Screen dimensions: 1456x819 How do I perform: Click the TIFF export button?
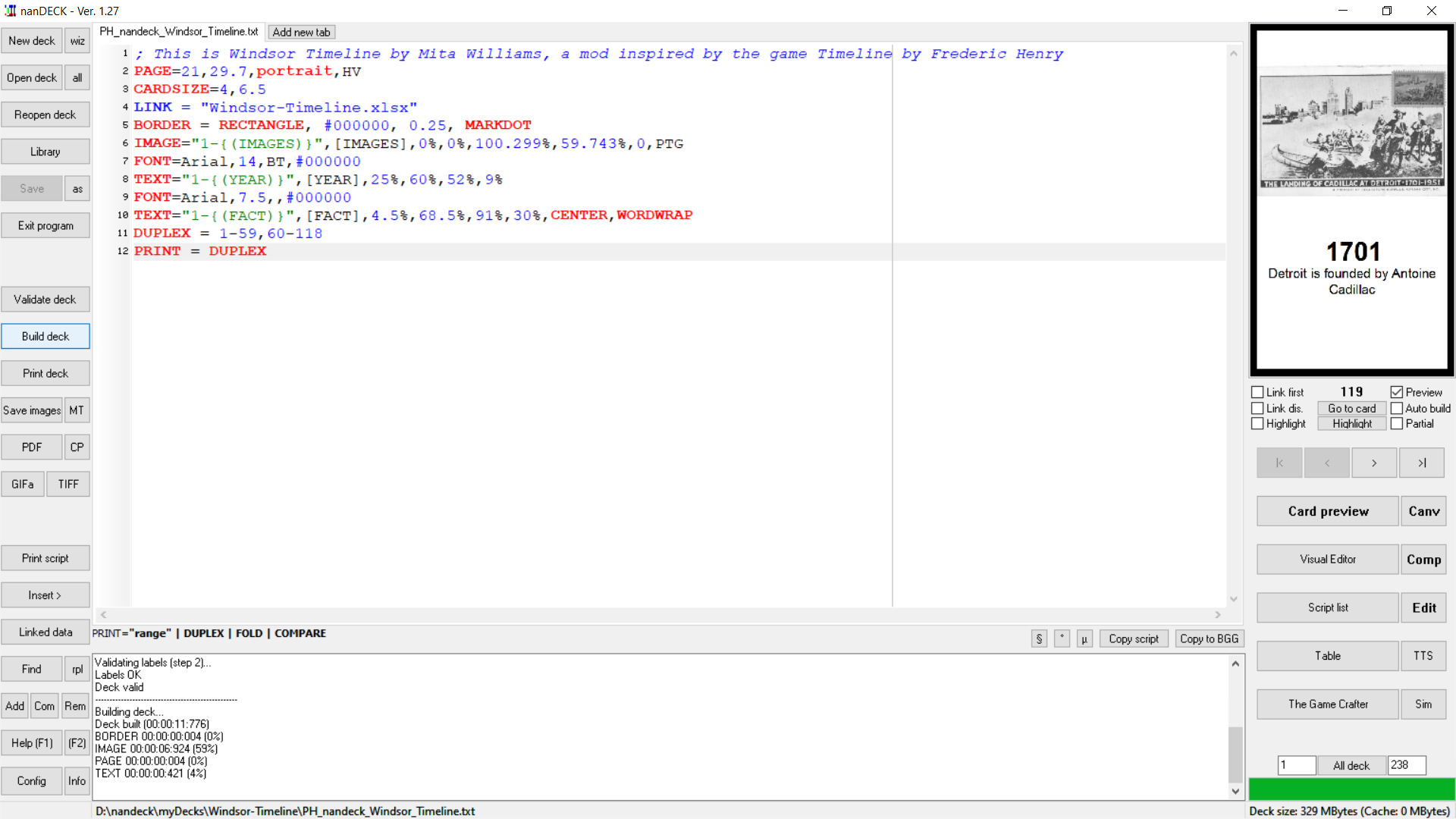pyautogui.click(x=68, y=484)
